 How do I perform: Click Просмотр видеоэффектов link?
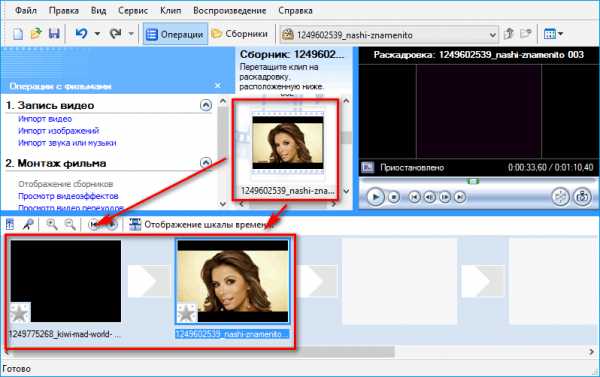[68, 196]
